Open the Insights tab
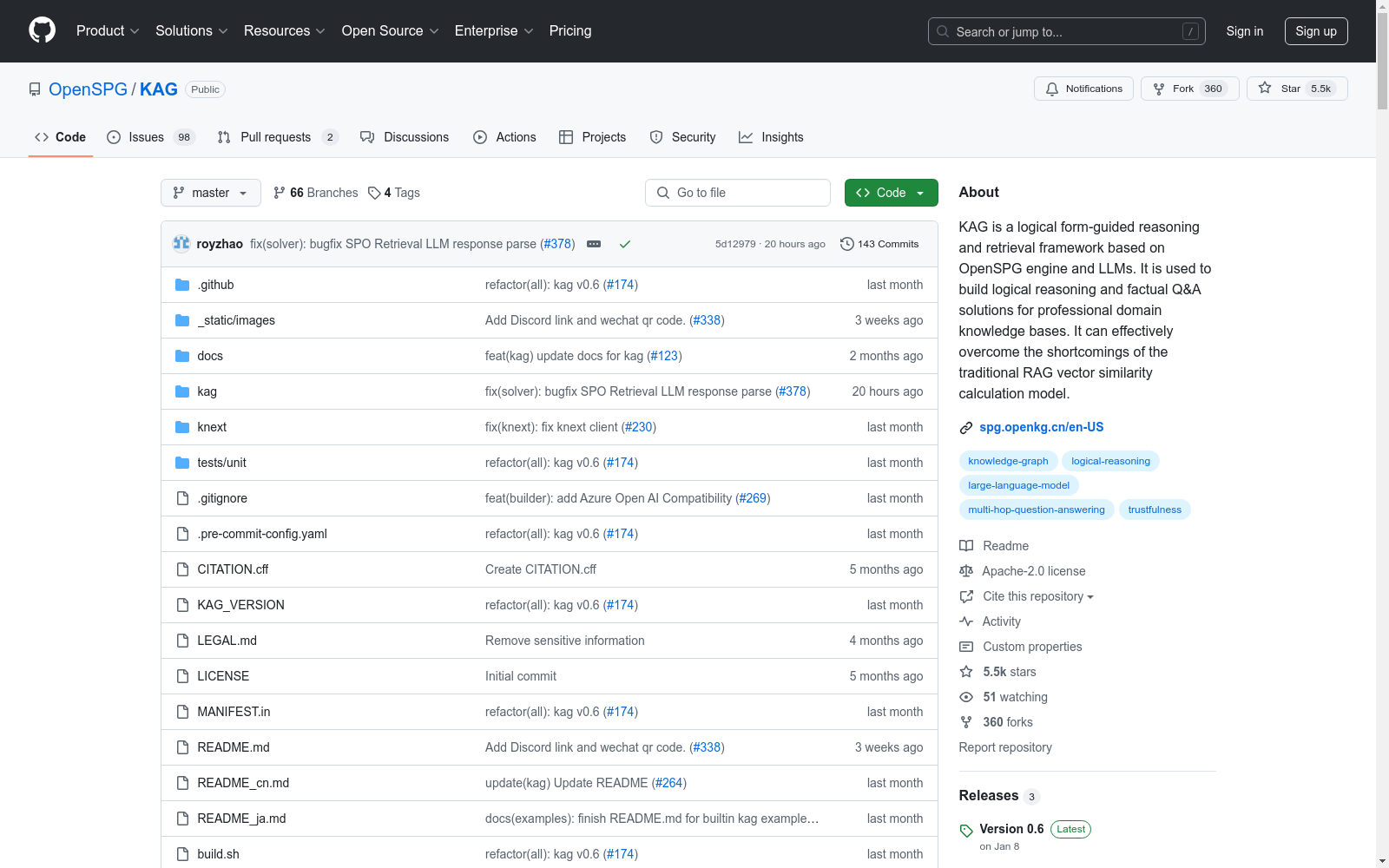Screen dimensions: 1389x868 [x=771, y=137]
